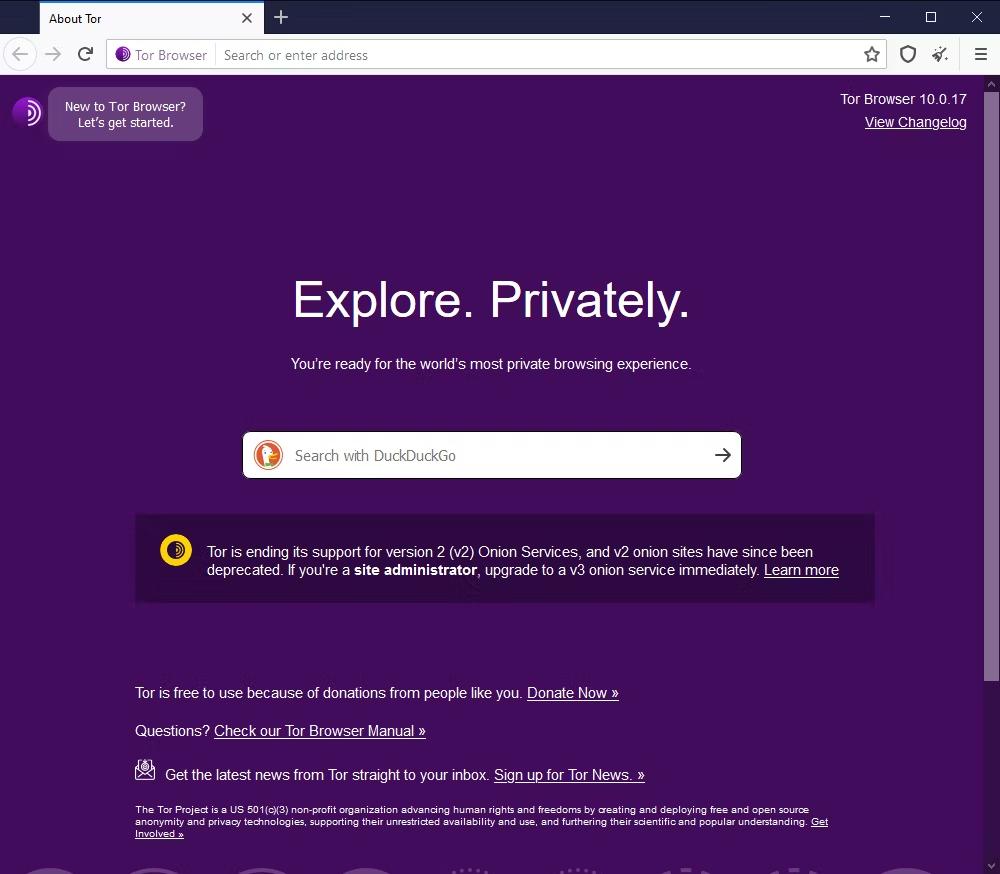Image resolution: width=1000 pixels, height=874 pixels.
Task: Open the hamburger application menu
Action: [x=980, y=54]
